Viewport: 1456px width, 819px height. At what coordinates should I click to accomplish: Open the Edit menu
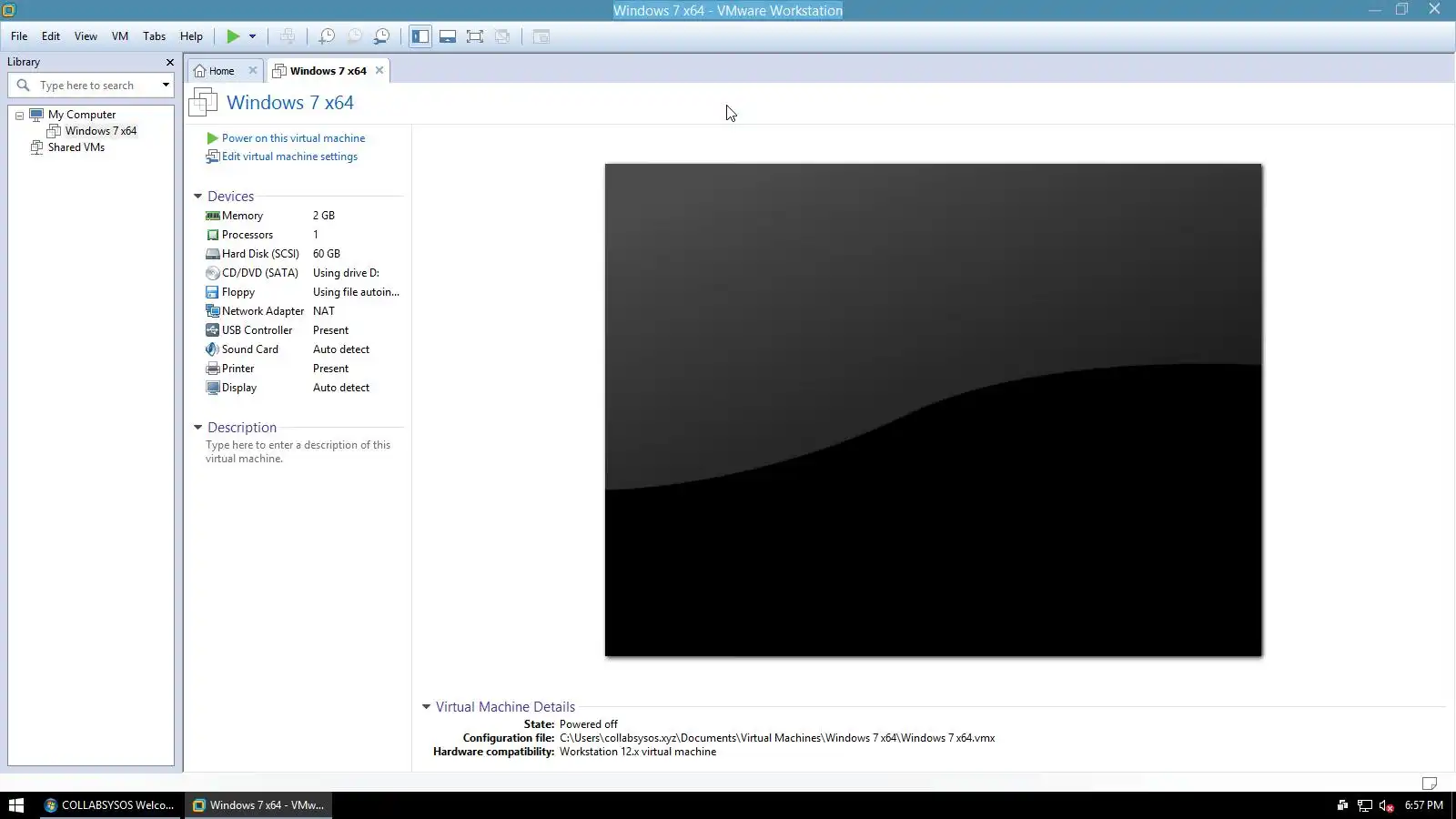click(x=51, y=36)
